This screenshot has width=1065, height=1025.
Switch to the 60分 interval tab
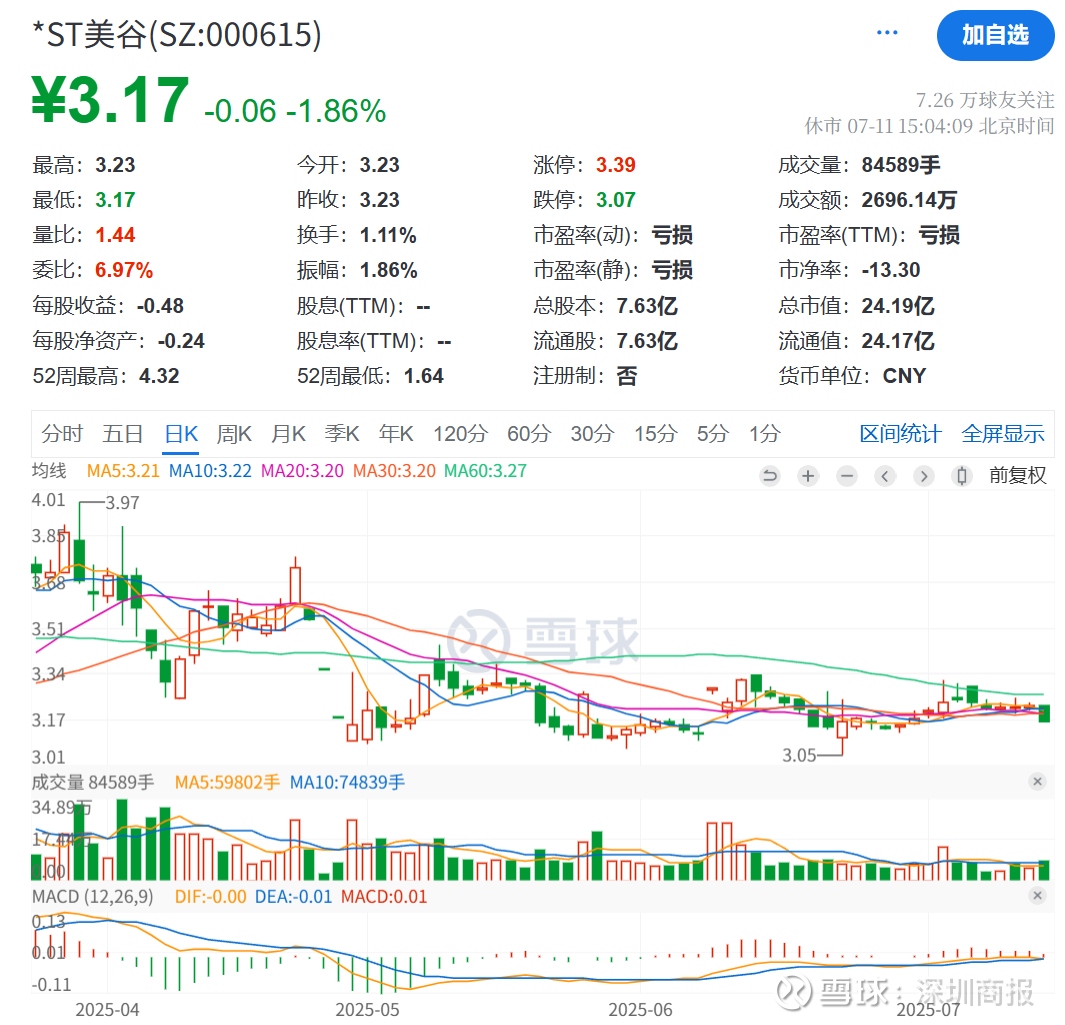click(529, 433)
